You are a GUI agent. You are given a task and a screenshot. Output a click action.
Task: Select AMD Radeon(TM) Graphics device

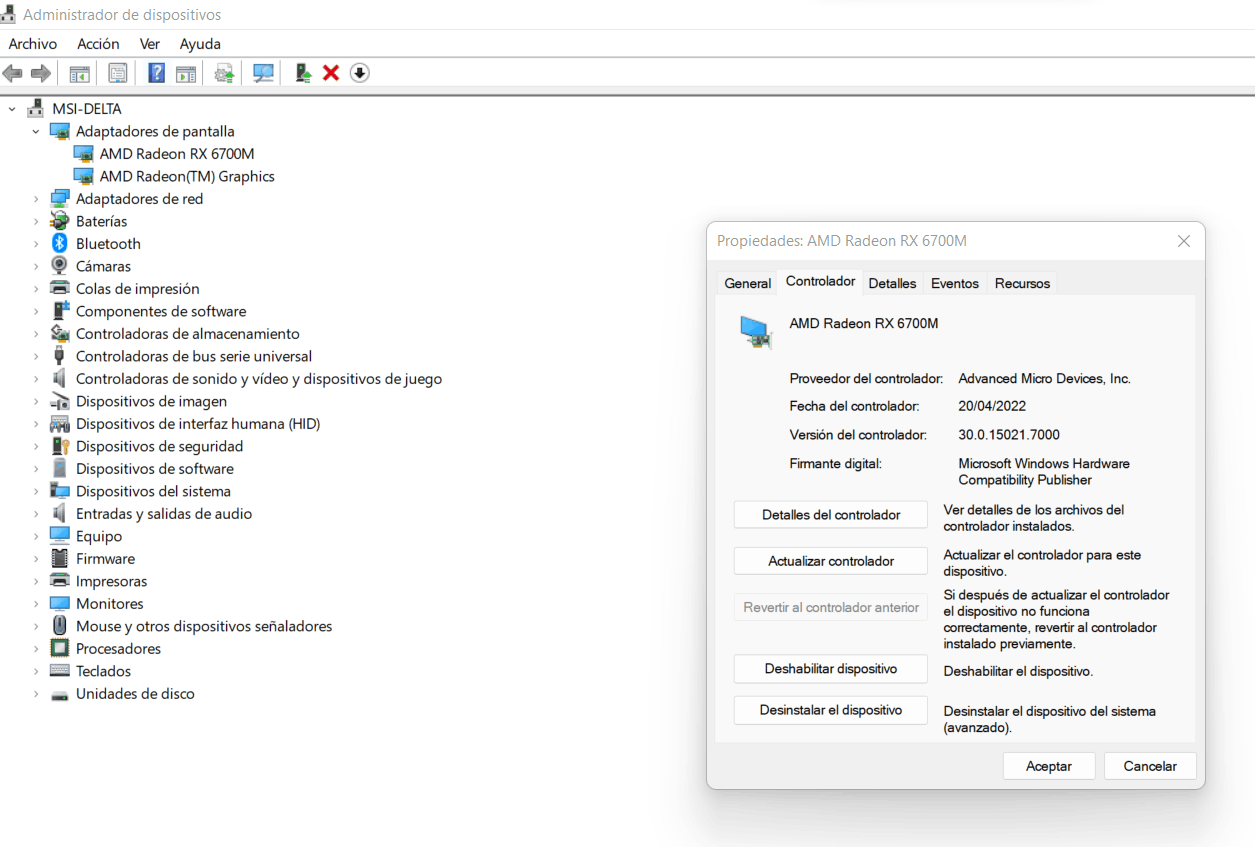tap(187, 176)
